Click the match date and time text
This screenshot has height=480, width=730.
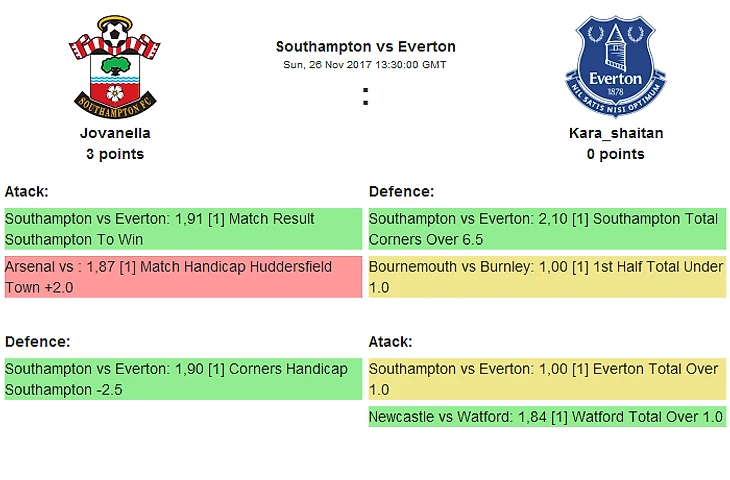365,64
